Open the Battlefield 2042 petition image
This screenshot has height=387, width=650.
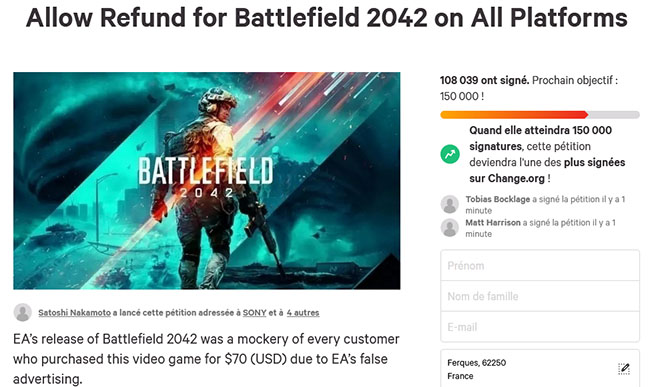pyautogui.click(x=207, y=181)
